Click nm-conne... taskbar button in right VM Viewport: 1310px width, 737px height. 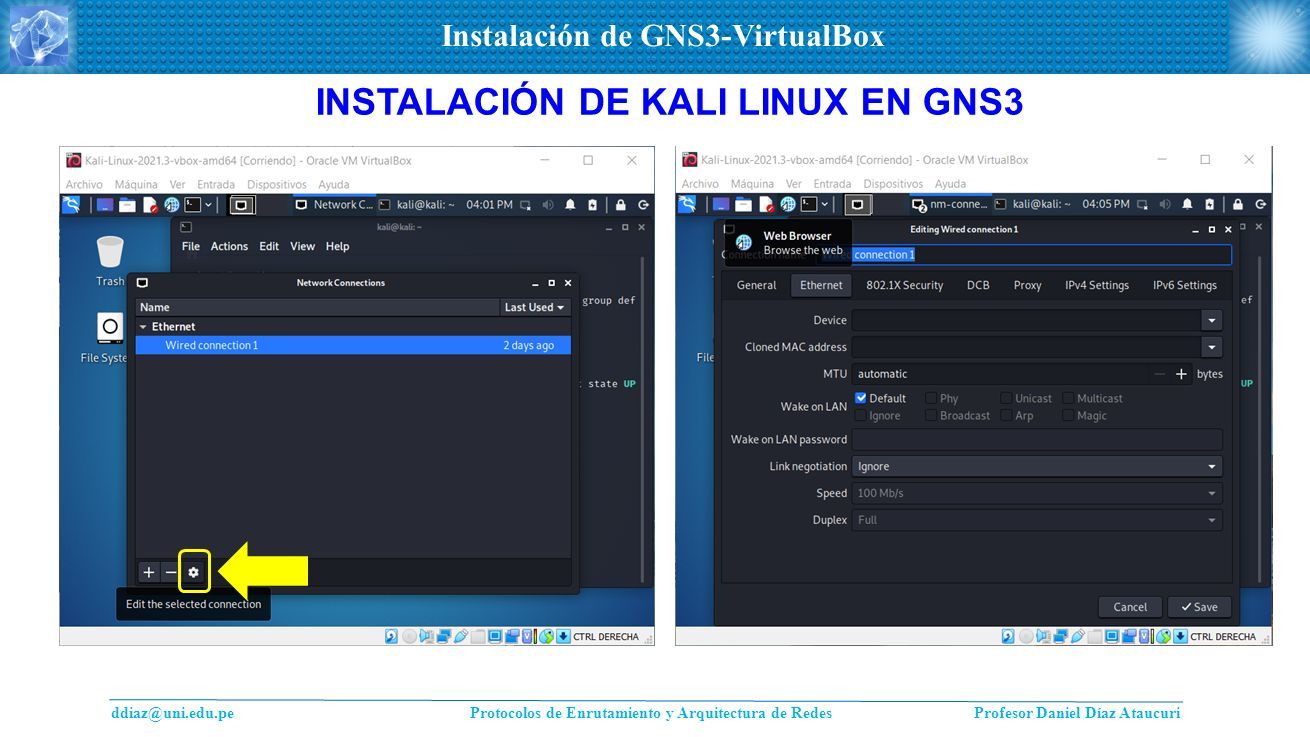point(950,204)
